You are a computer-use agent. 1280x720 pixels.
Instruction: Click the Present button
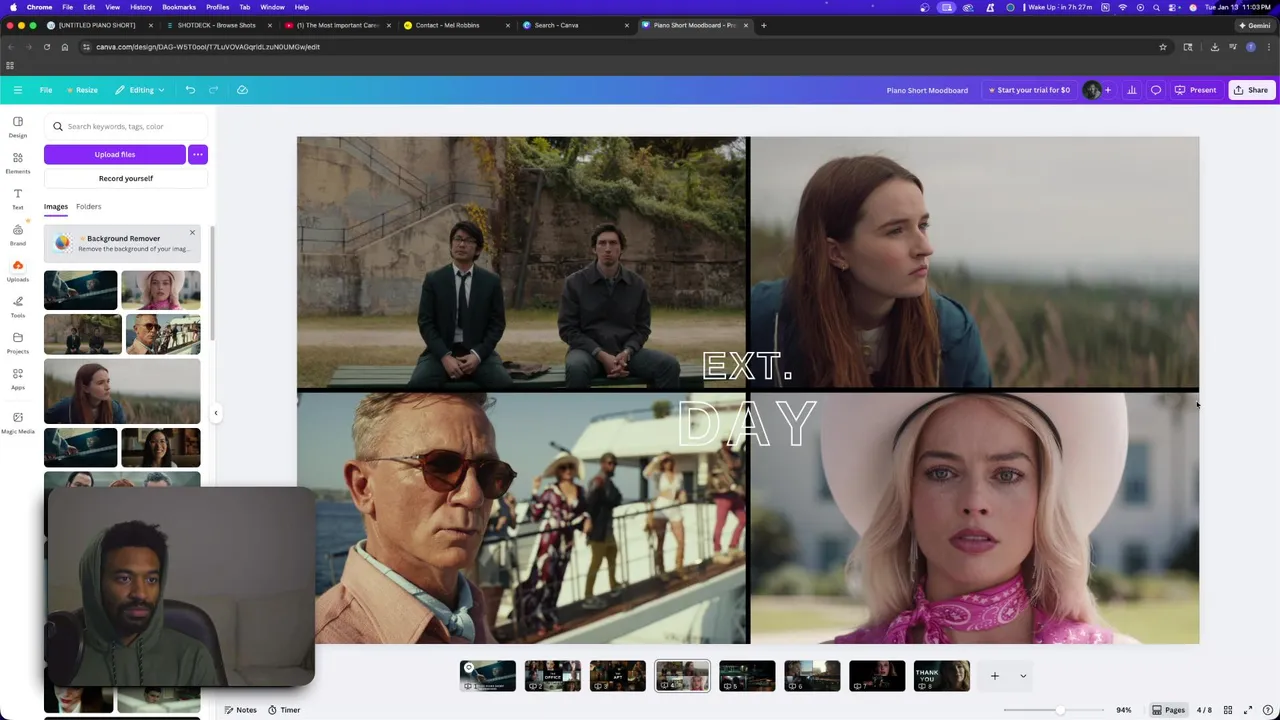pos(1195,90)
